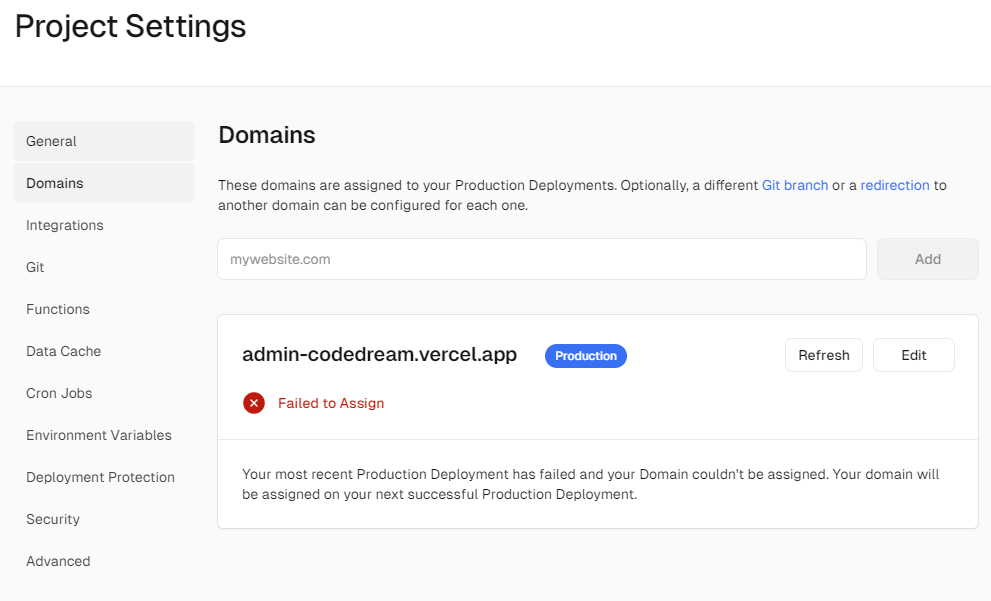This screenshot has height=601, width=991.
Task: Click the Failed to Assign status text
Action: pos(331,403)
